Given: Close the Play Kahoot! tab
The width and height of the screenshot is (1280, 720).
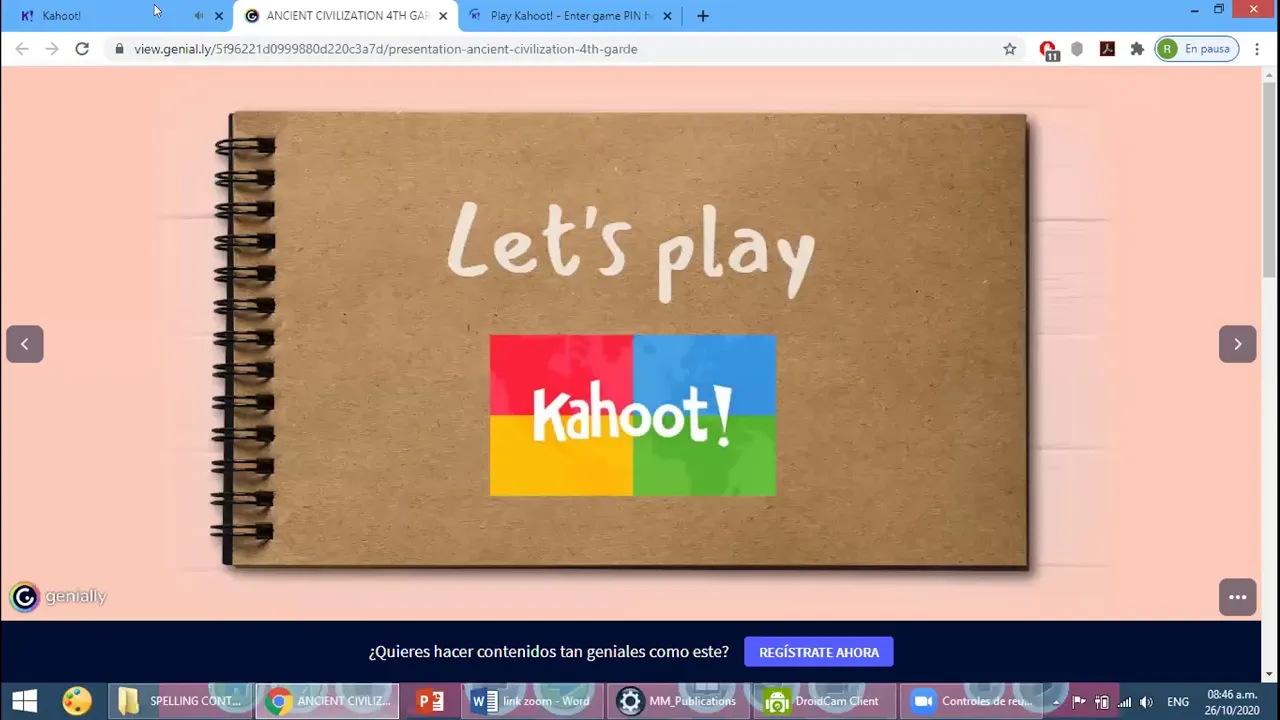Looking at the screenshot, I should tap(667, 16).
